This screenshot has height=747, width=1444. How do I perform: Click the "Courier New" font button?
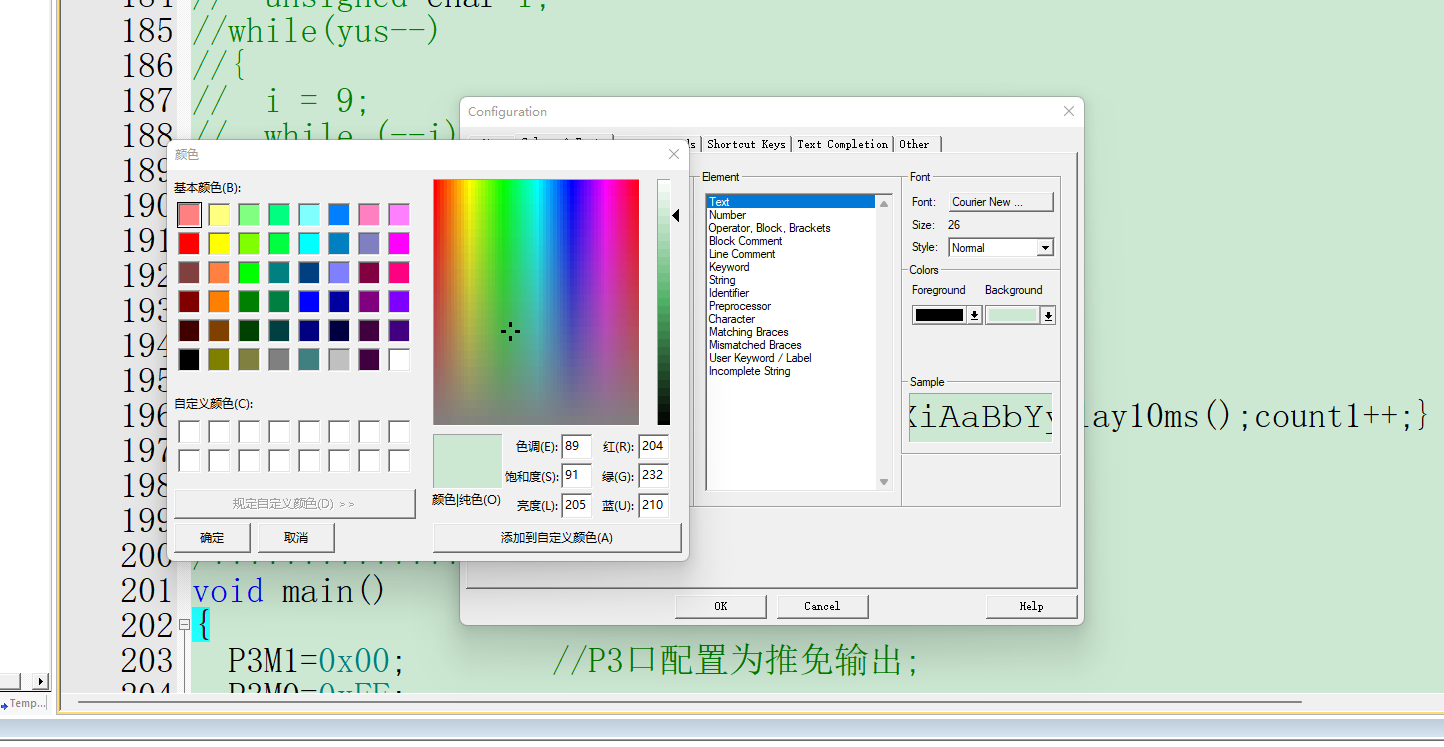[x=1000, y=201]
